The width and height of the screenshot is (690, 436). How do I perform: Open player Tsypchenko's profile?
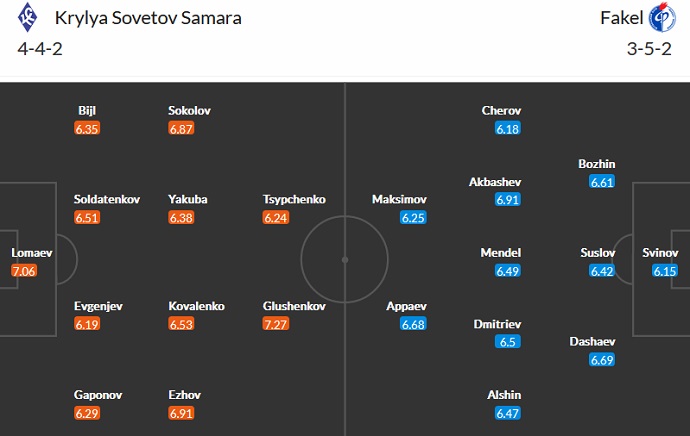294,199
